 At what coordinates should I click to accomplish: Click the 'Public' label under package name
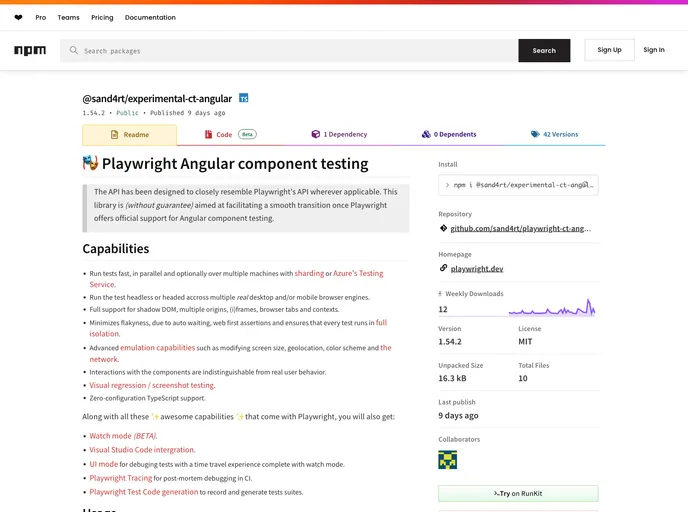[127, 113]
